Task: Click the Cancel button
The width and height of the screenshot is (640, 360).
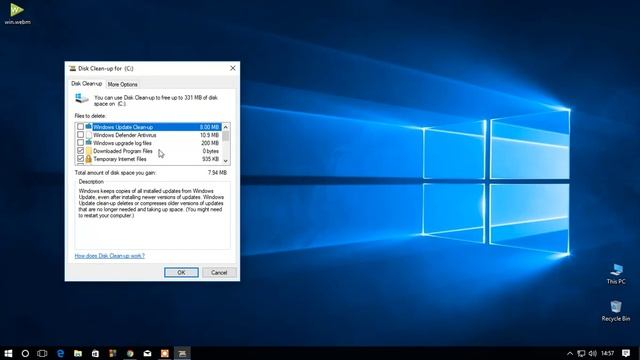Action: [x=219, y=273]
